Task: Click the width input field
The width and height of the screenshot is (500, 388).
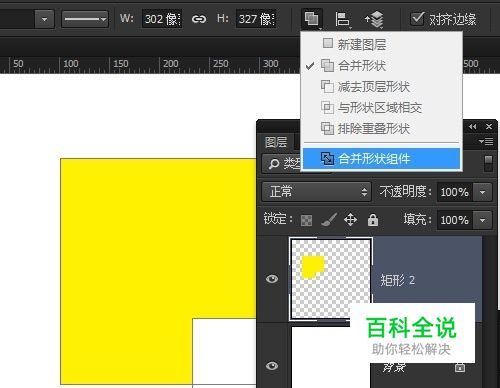Action: point(162,19)
